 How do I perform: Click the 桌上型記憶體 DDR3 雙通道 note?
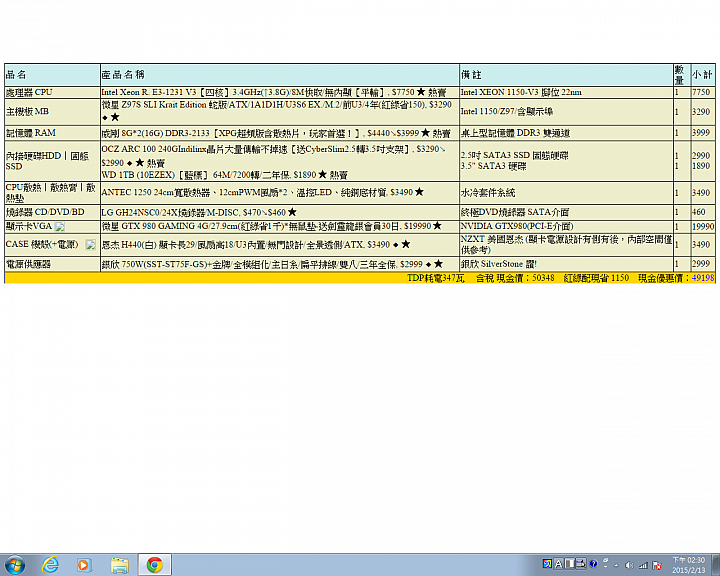point(515,133)
